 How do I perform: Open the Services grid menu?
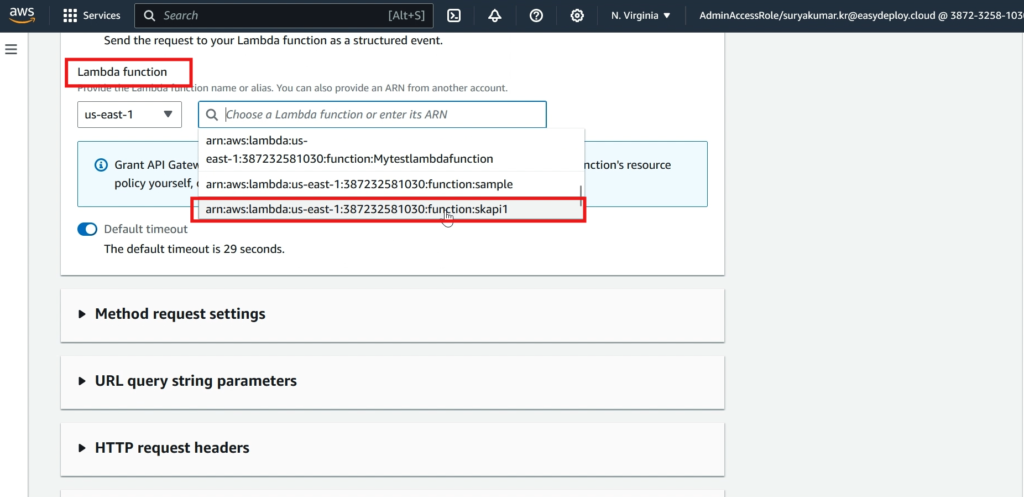coord(91,16)
